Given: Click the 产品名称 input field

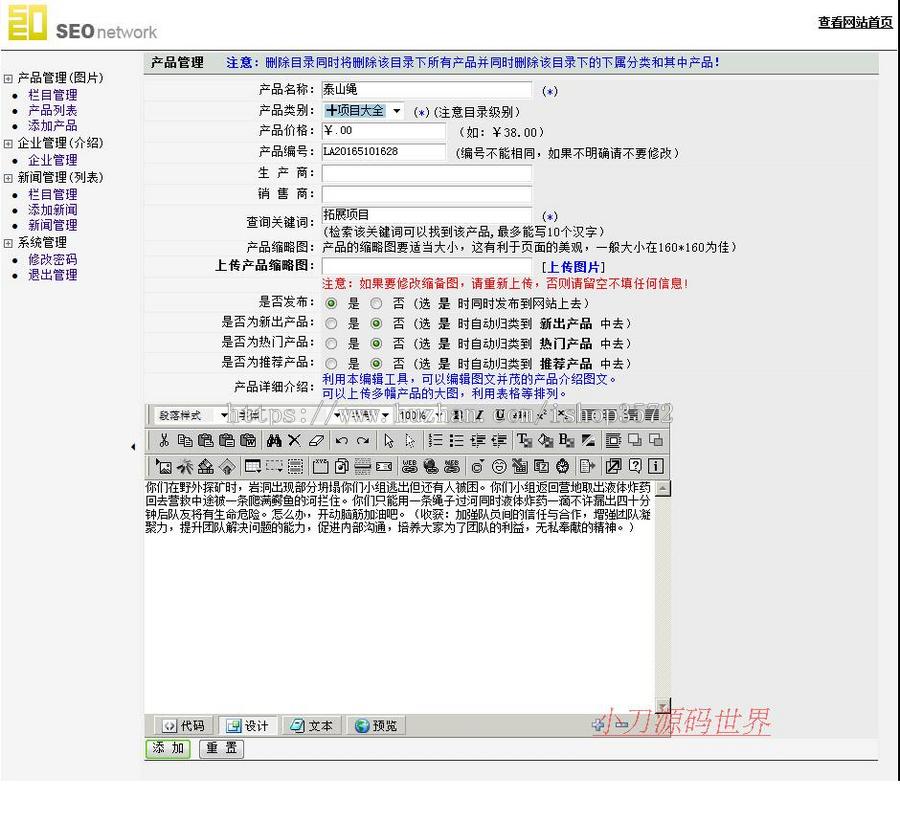Looking at the screenshot, I should [427, 90].
